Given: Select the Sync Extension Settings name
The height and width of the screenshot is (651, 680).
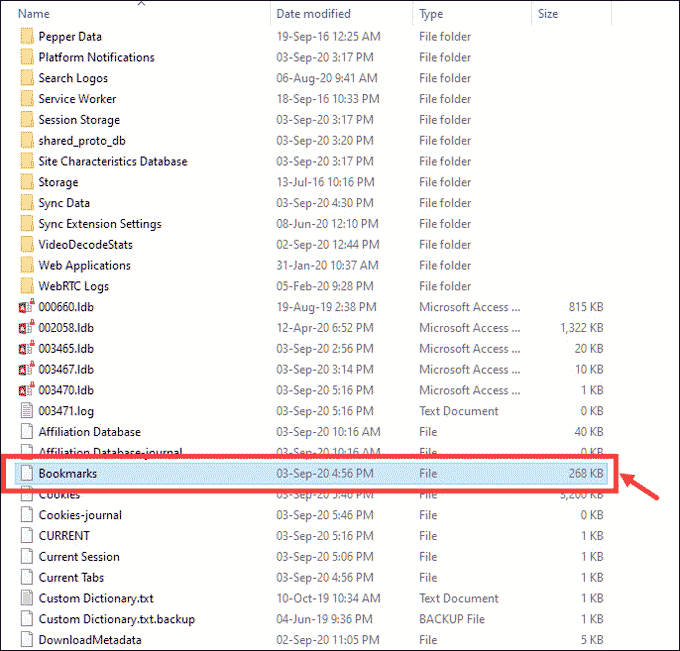Looking at the screenshot, I should click(x=100, y=224).
